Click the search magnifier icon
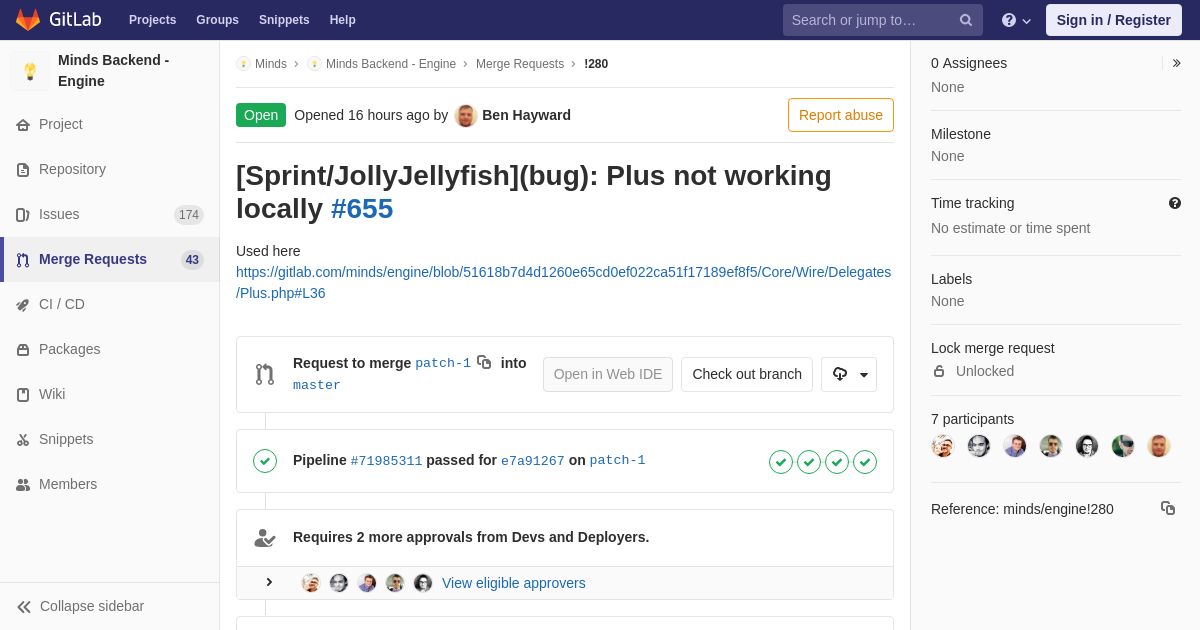This screenshot has height=630, width=1200. 965,20
